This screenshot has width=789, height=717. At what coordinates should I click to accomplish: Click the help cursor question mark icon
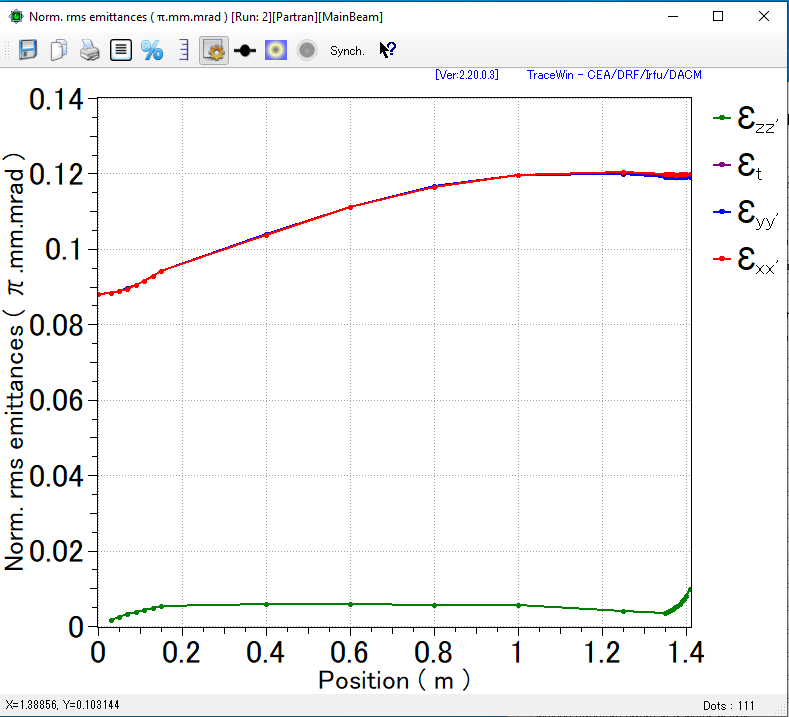pos(388,50)
